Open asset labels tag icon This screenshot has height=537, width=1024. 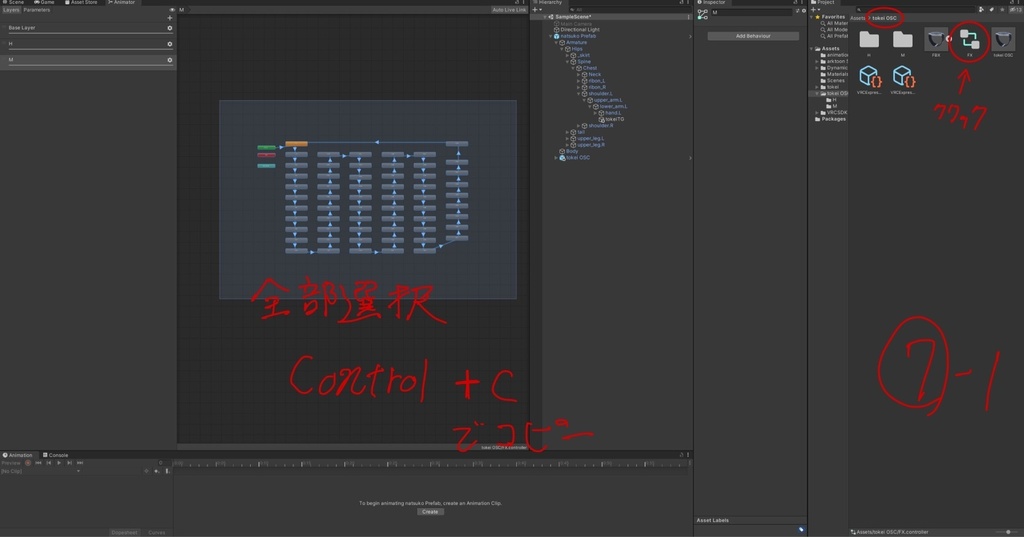pos(801,530)
